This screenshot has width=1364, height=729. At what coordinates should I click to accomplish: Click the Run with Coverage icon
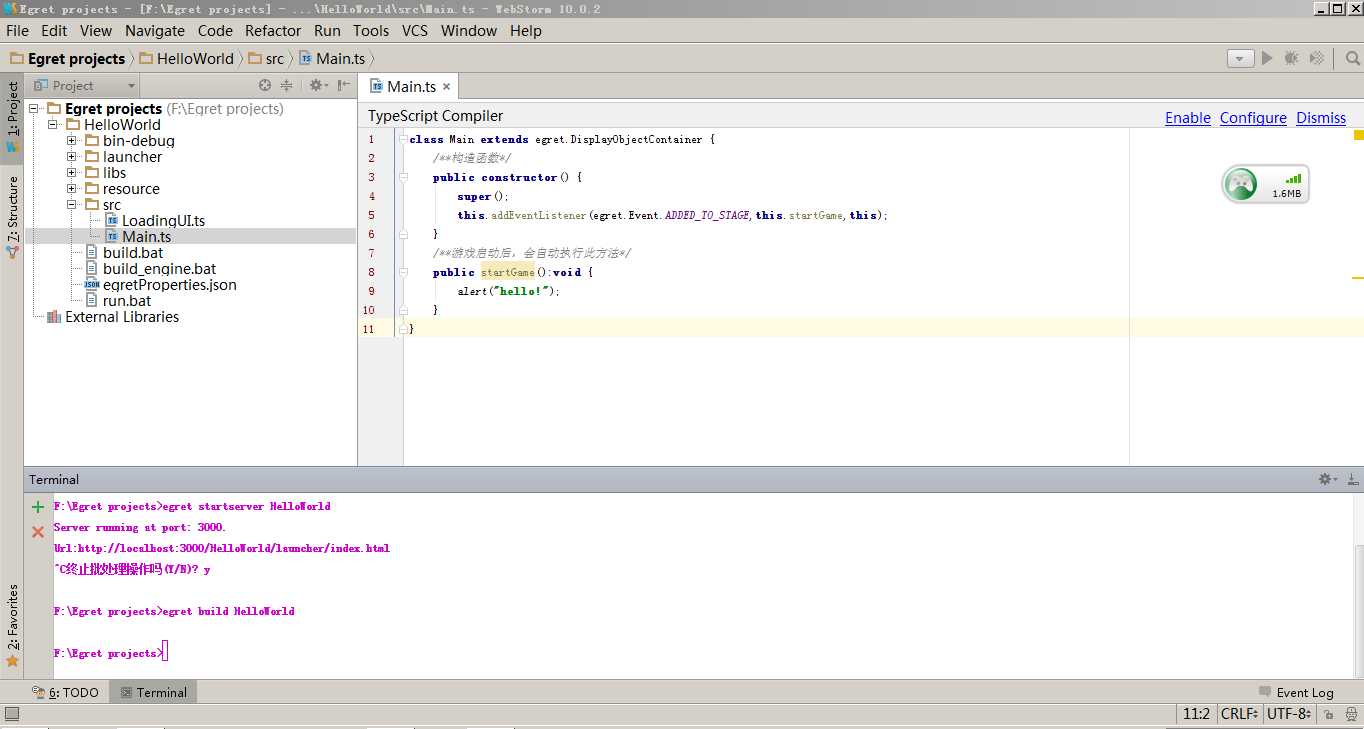pos(1317,58)
